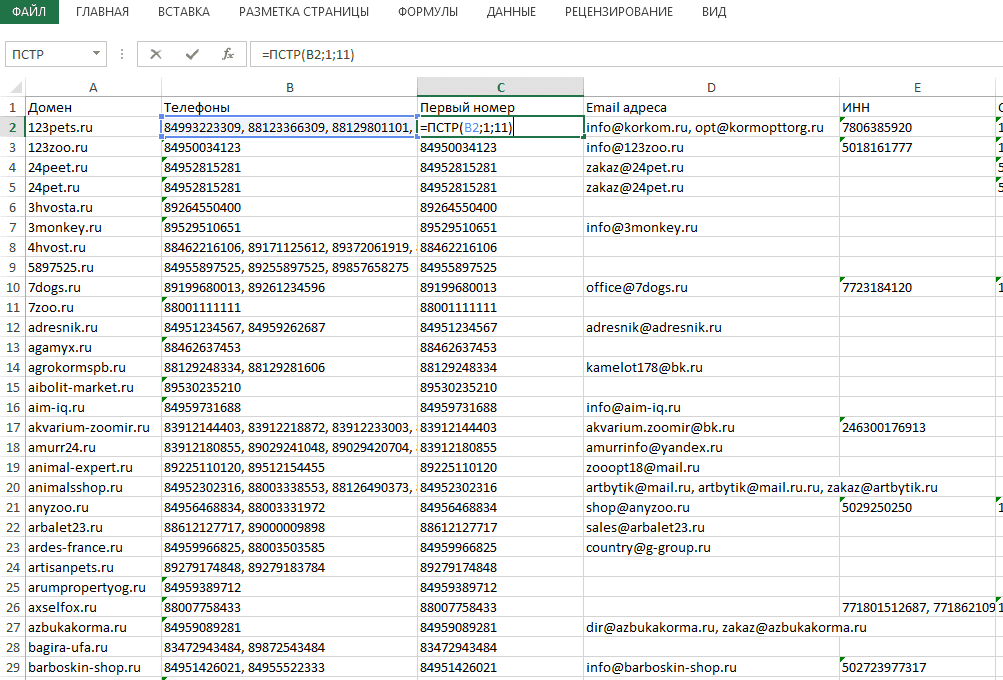Switch to the РЕЦЕНЗИРОВАНИЕ tab

coord(619,12)
